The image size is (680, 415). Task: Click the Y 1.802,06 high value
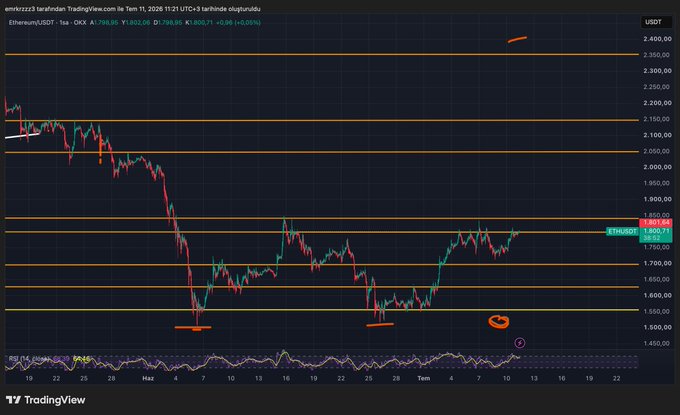pyautogui.click(x=136, y=23)
